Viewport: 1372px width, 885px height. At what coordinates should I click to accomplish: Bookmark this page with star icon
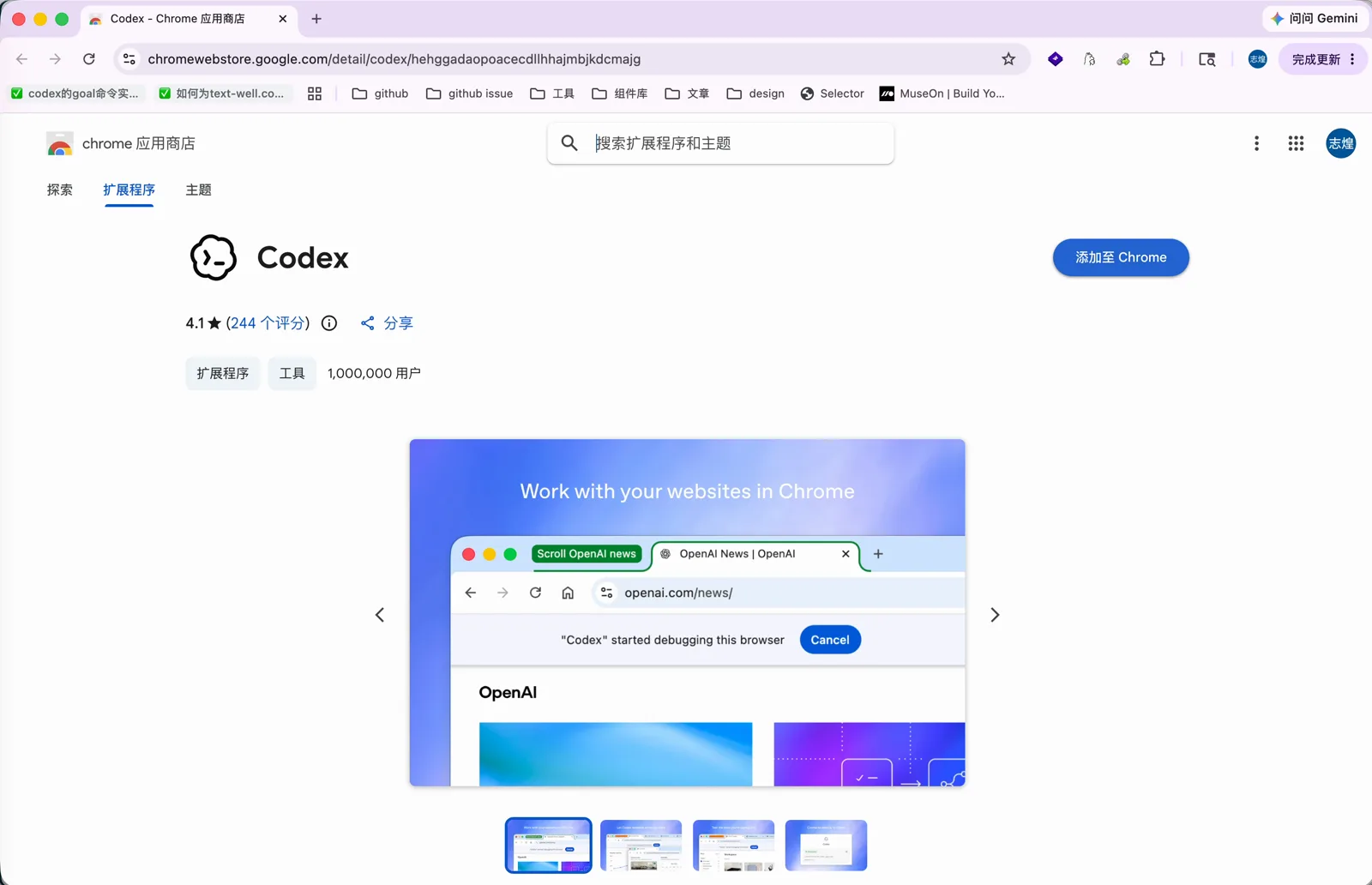[x=1008, y=59]
